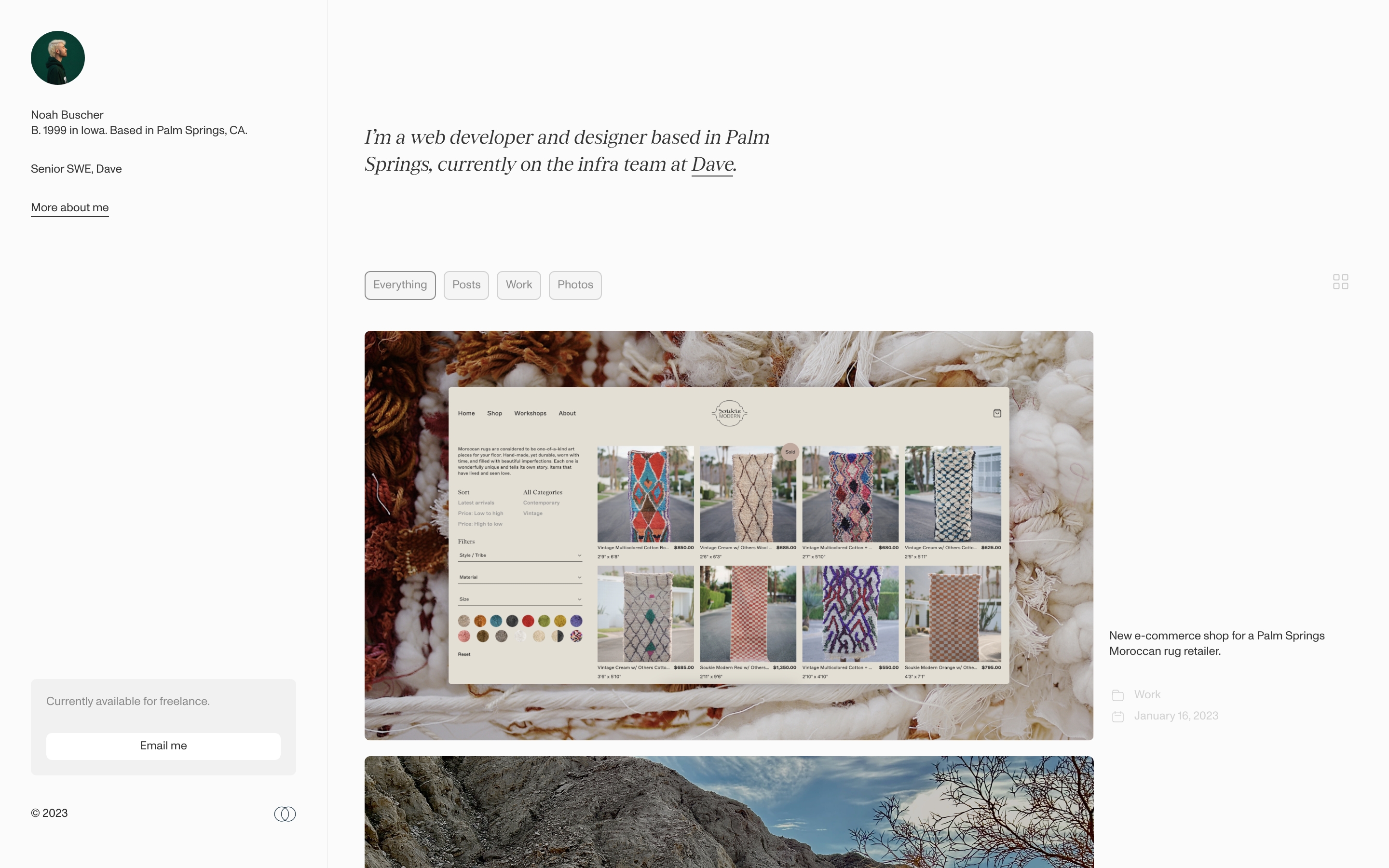Click Noah Buscher's profile avatar
This screenshot has width=1389, height=868.
click(x=58, y=58)
